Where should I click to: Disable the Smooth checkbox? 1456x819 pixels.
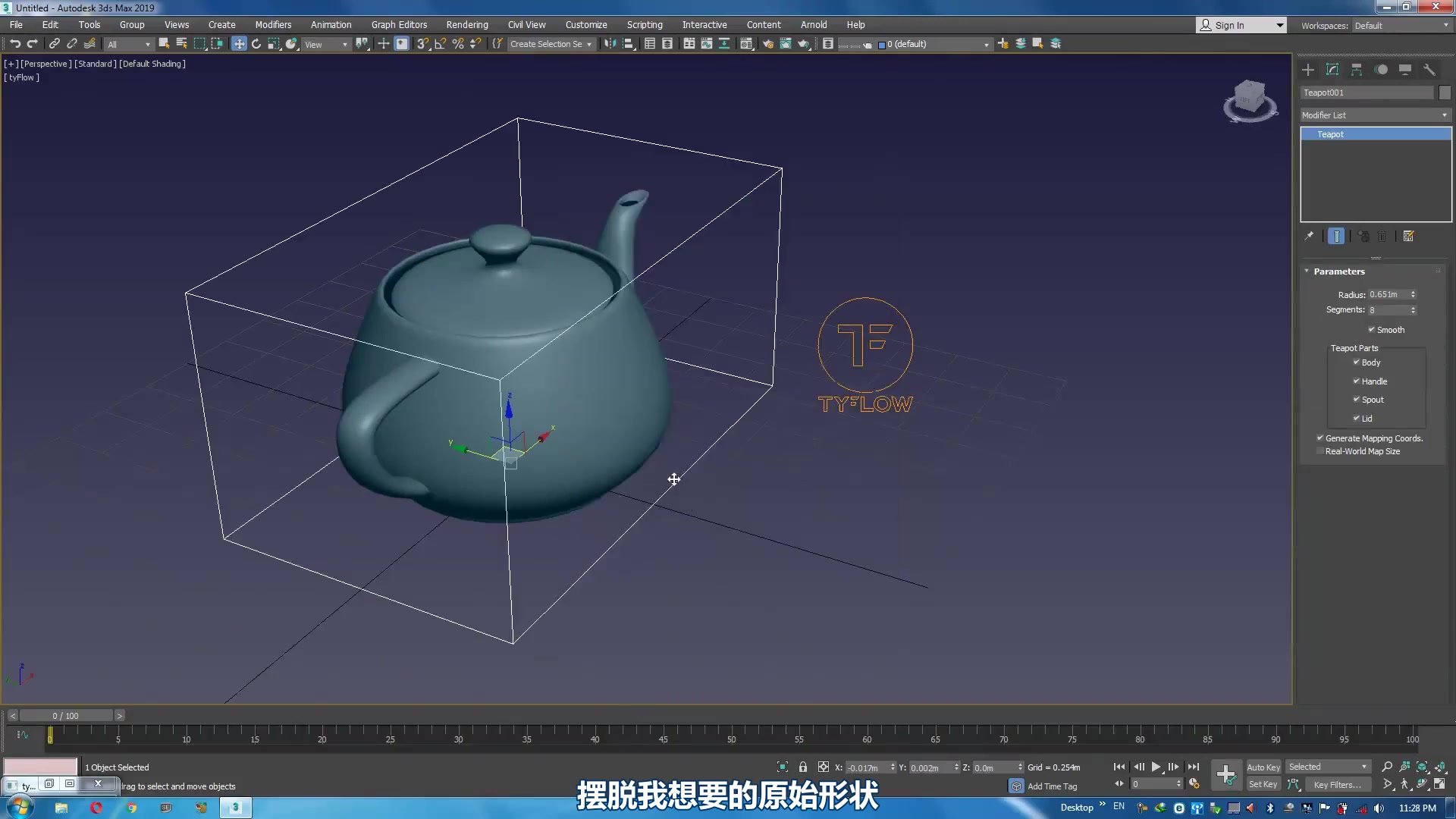(x=1371, y=329)
